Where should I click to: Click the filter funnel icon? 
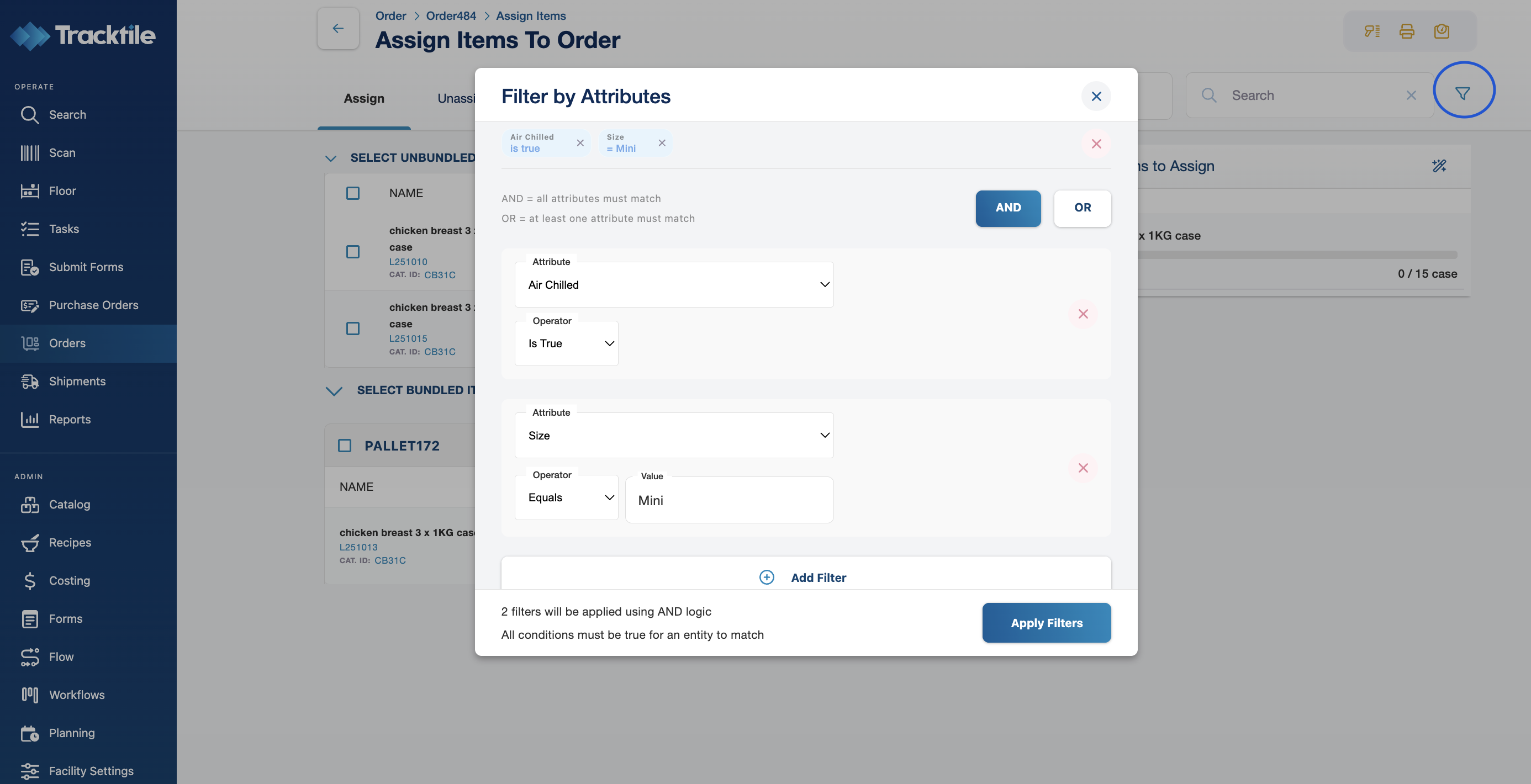coord(1463,93)
